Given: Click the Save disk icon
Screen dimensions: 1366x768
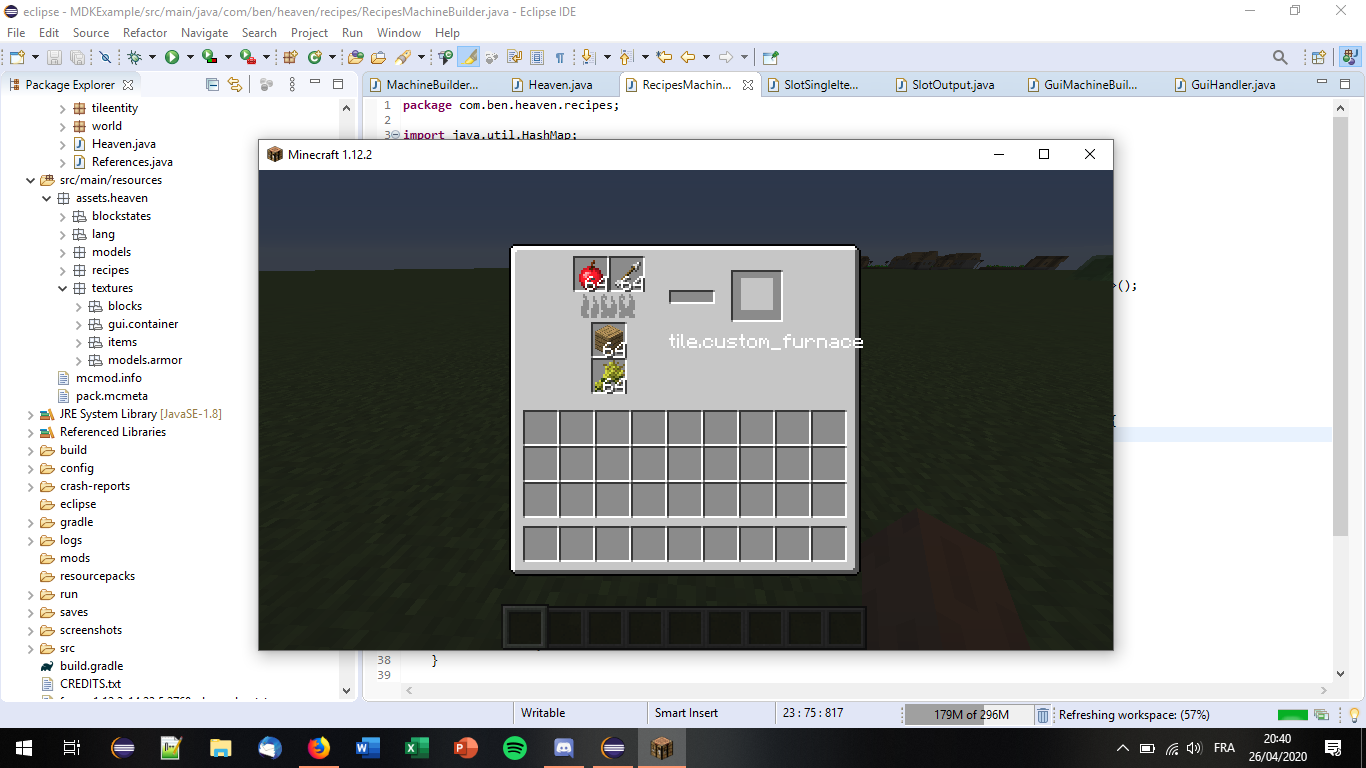Looking at the screenshot, I should tap(53, 57).
